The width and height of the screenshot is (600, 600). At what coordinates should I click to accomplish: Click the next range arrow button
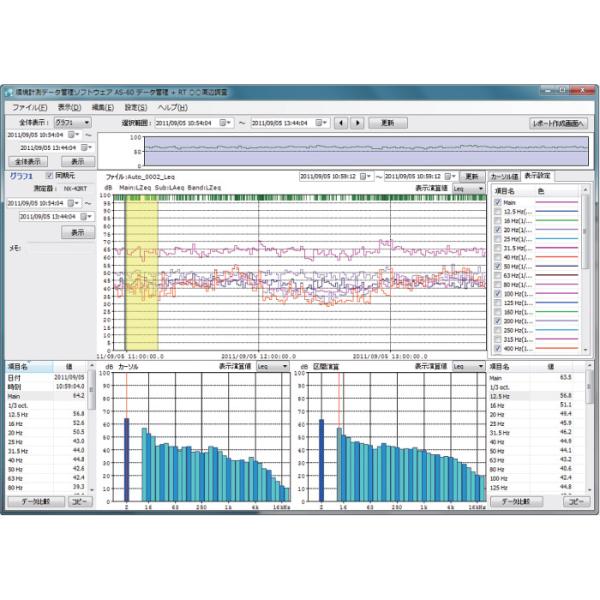[355, 122]
